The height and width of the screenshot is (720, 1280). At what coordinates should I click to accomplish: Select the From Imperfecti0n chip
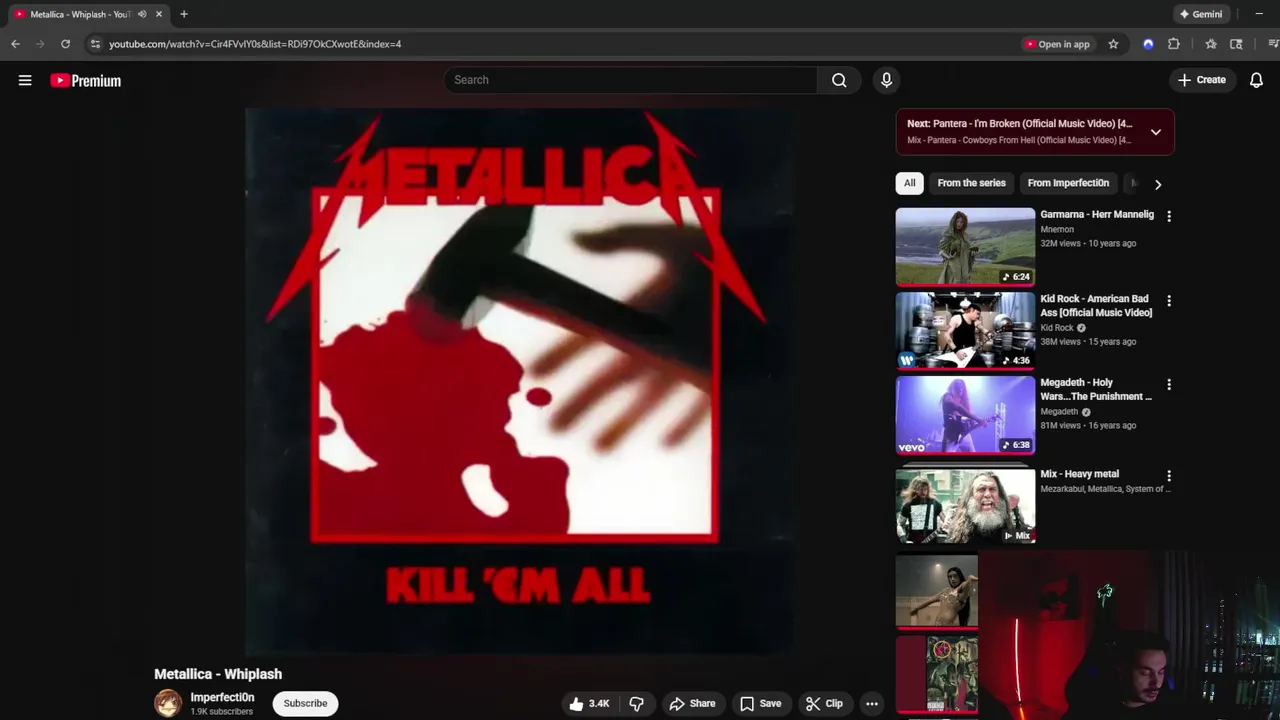[x=1068, y=183]
